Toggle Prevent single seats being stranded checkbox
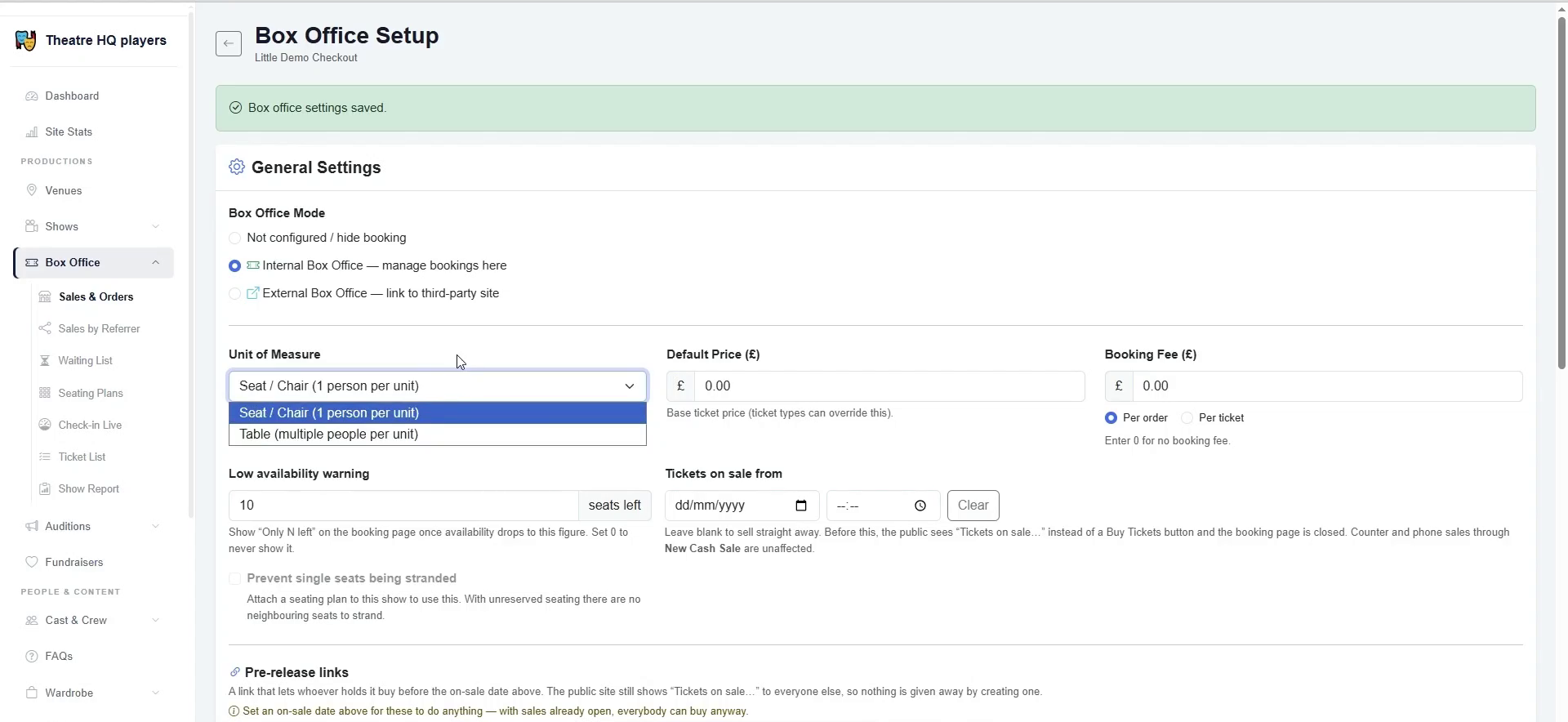1568x722 pixels. 235,578
